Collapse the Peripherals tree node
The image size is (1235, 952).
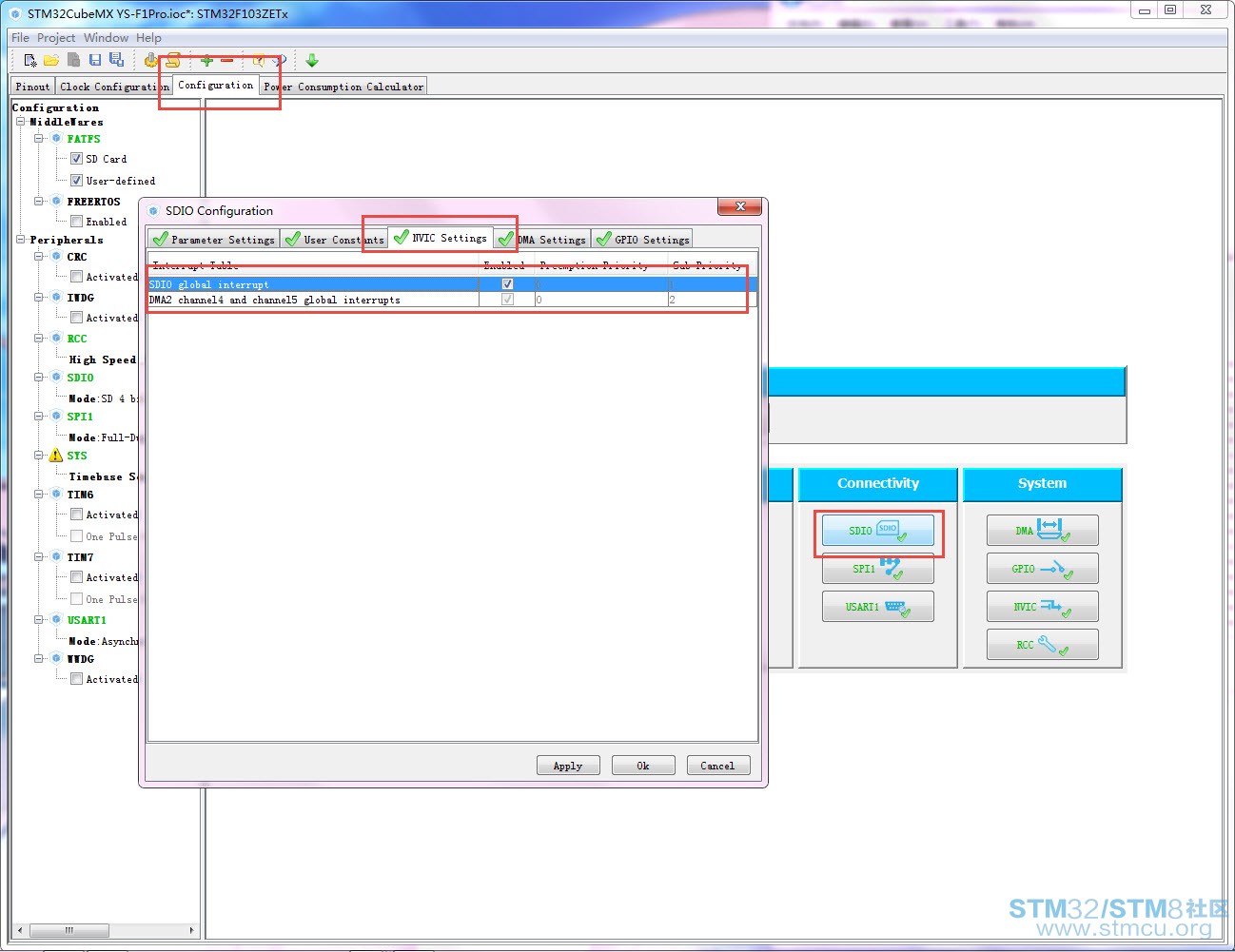21,240
